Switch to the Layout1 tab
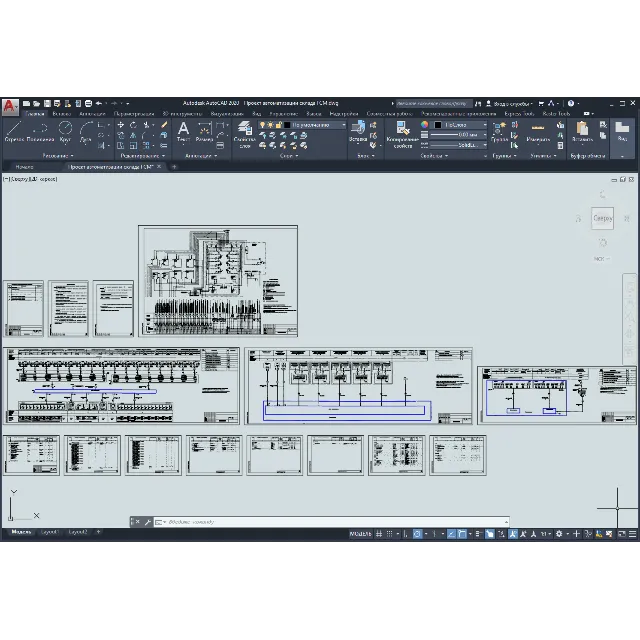The width and height of the screenshot is (640, 640). tap(50, 532)
